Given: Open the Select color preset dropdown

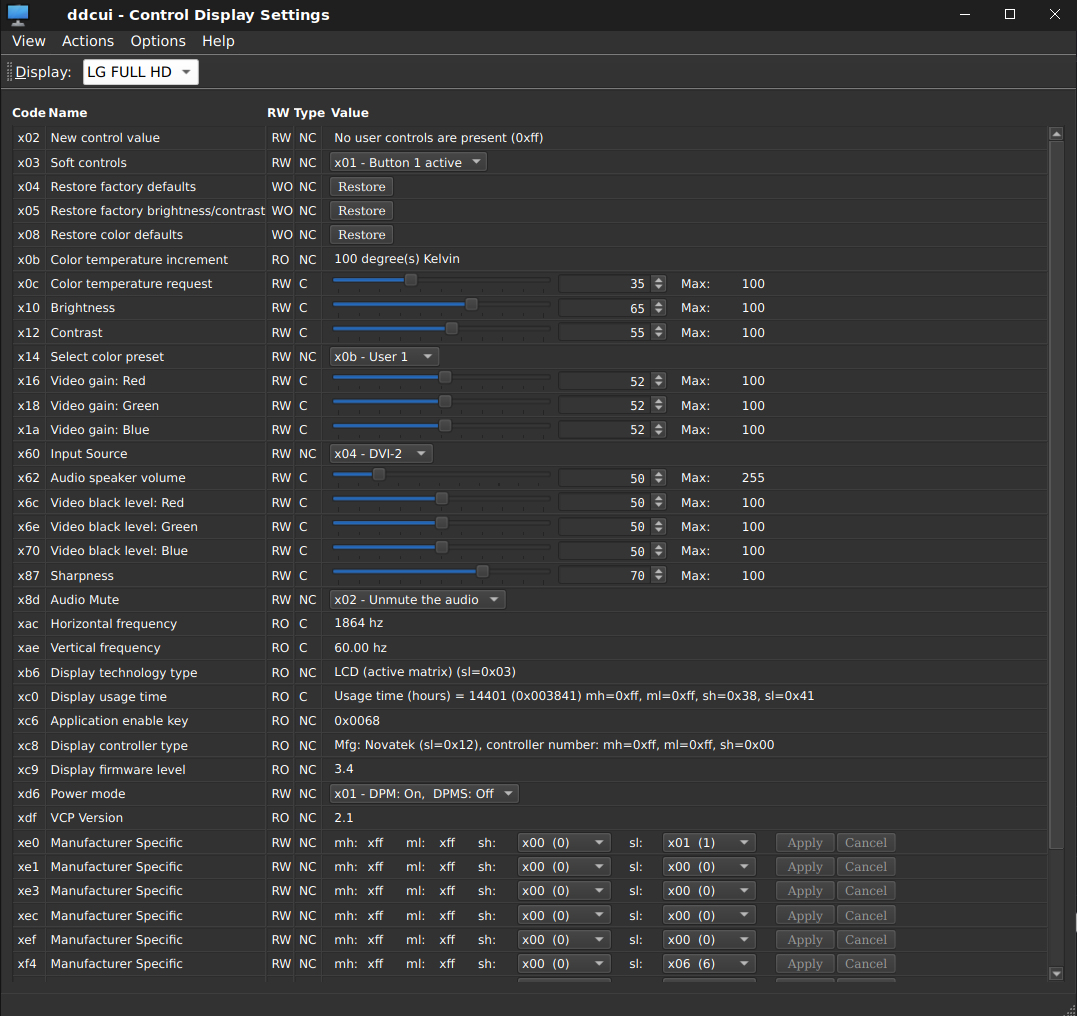Looking at the screenshot, I should (x=384, y=357).
